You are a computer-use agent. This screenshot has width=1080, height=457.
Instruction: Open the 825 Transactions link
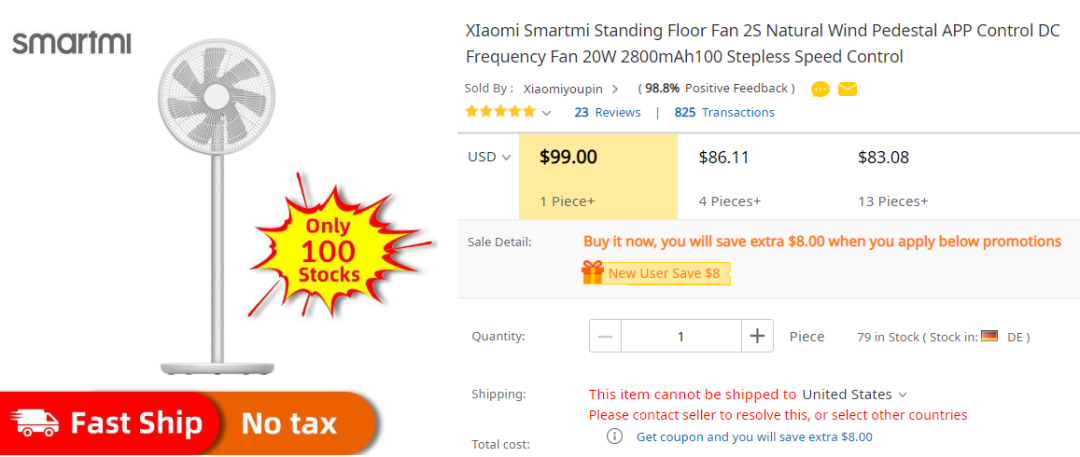[725, 112]
